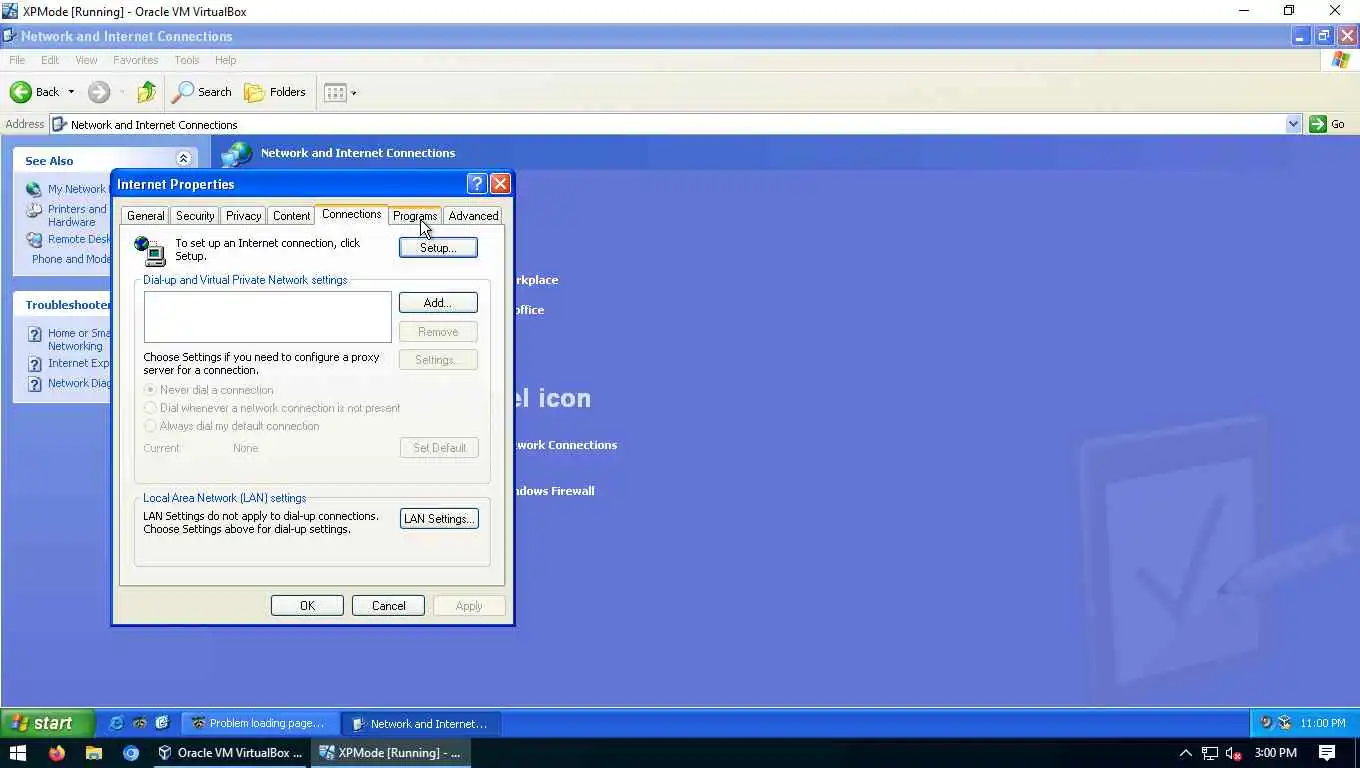Click the XP security shield tray icon
This screenshot has width=1360, height=768.
pos(1266,723)
